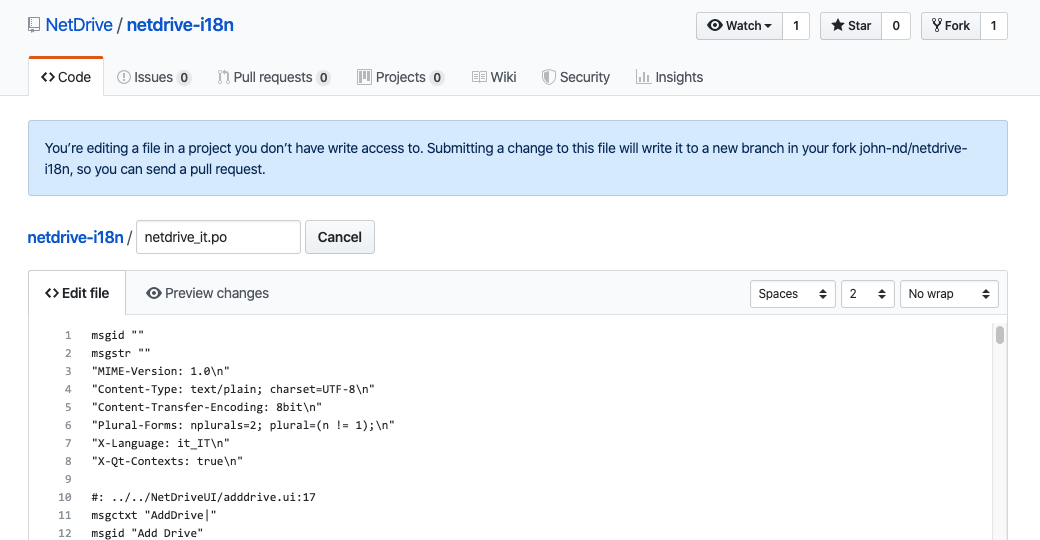Image resolution: width=1040 pixels, height=540 pixels.
Task: Open the netdrive-i18n repository title link
Action: (x=180, y=25)
